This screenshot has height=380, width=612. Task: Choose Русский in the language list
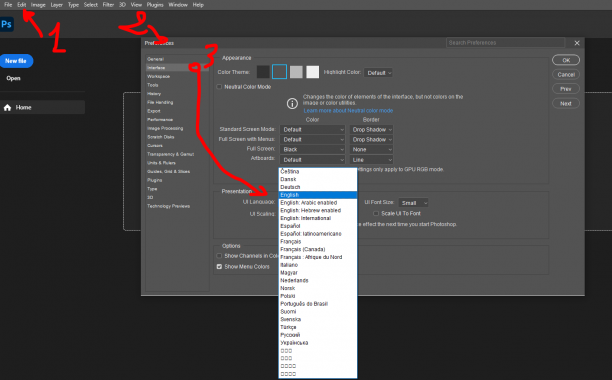coord(318,335)
